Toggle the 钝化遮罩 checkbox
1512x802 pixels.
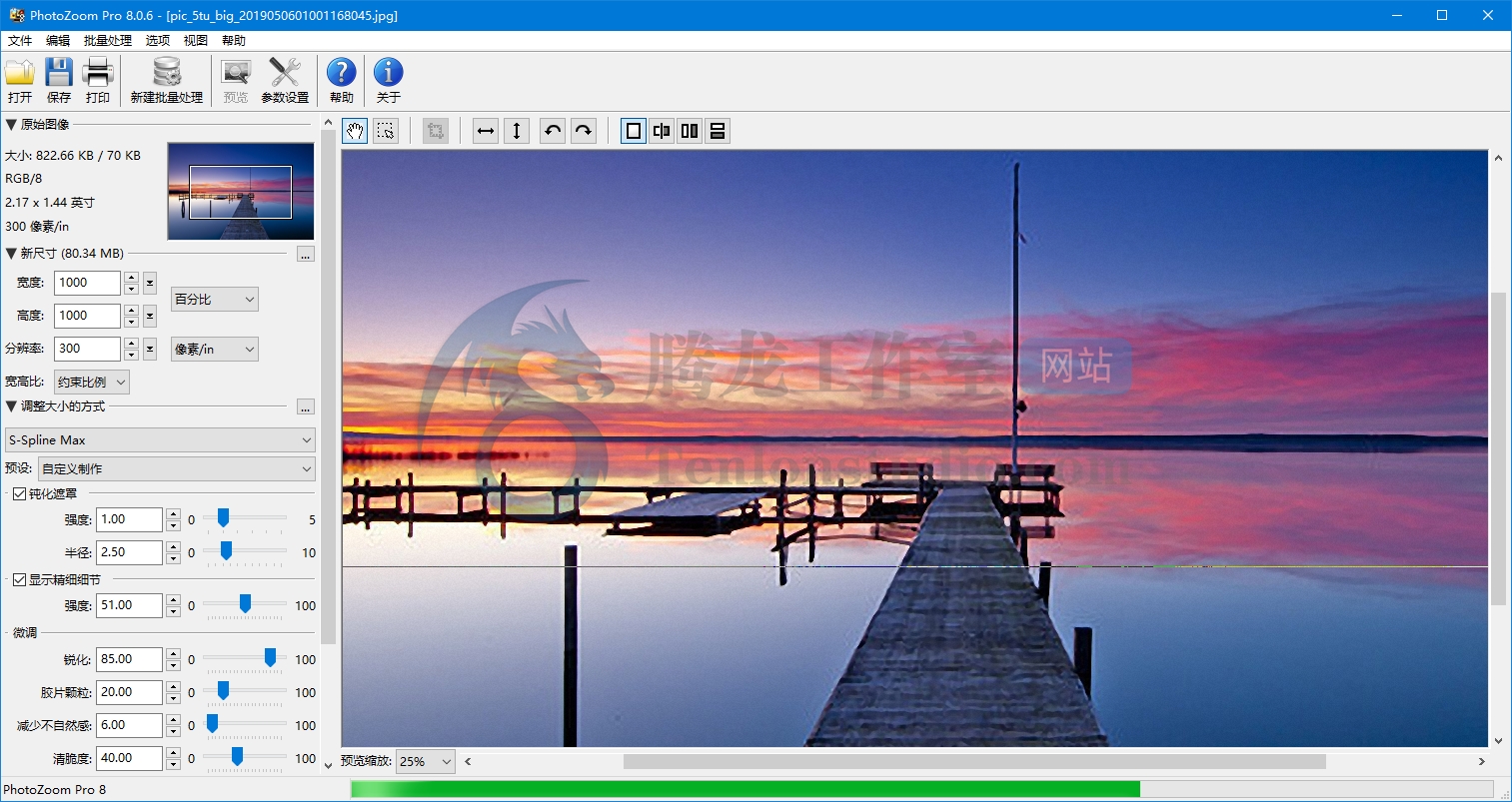(x=19, y=493)
